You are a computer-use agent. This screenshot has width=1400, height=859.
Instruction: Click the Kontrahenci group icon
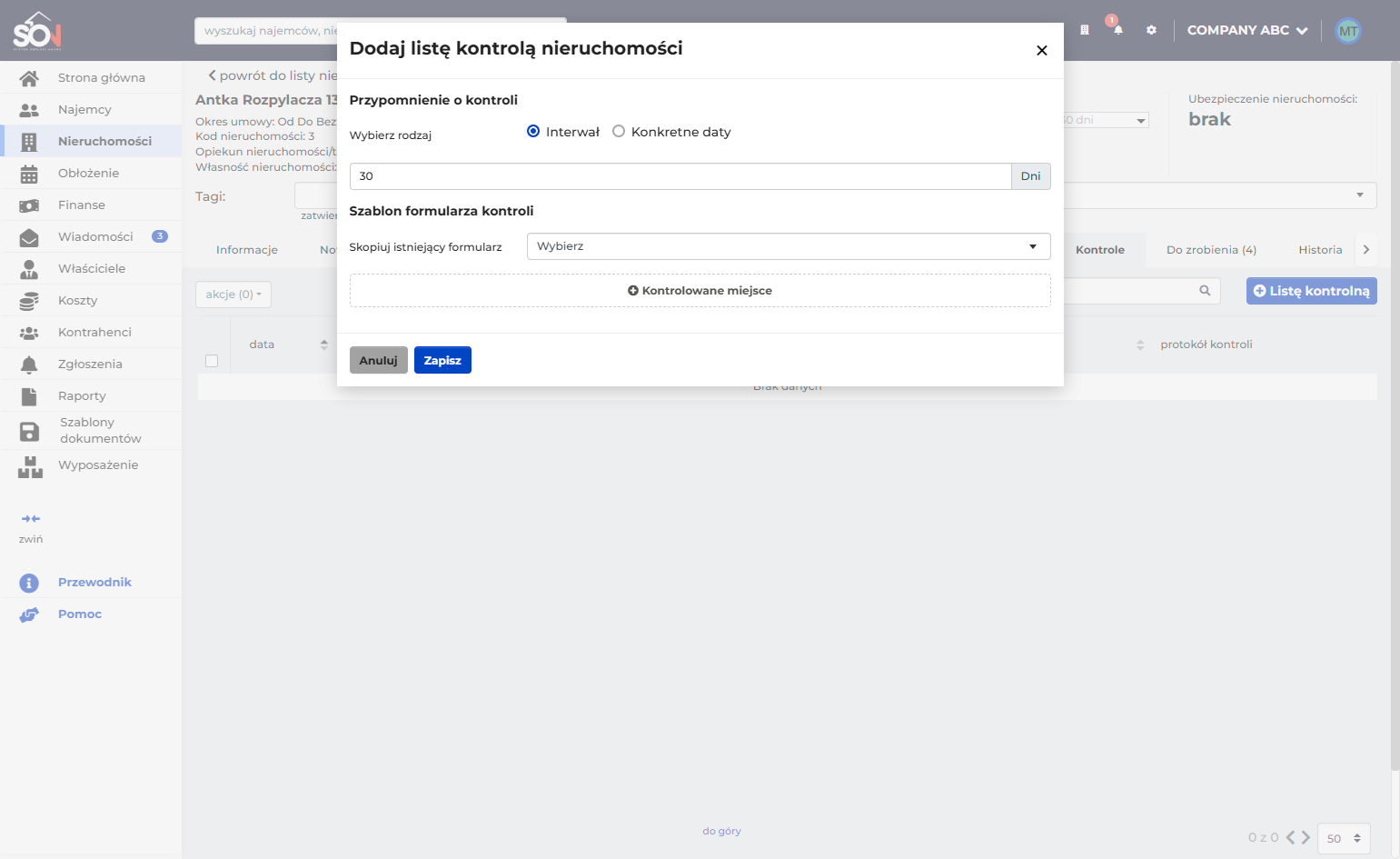[x=29, y=333]
